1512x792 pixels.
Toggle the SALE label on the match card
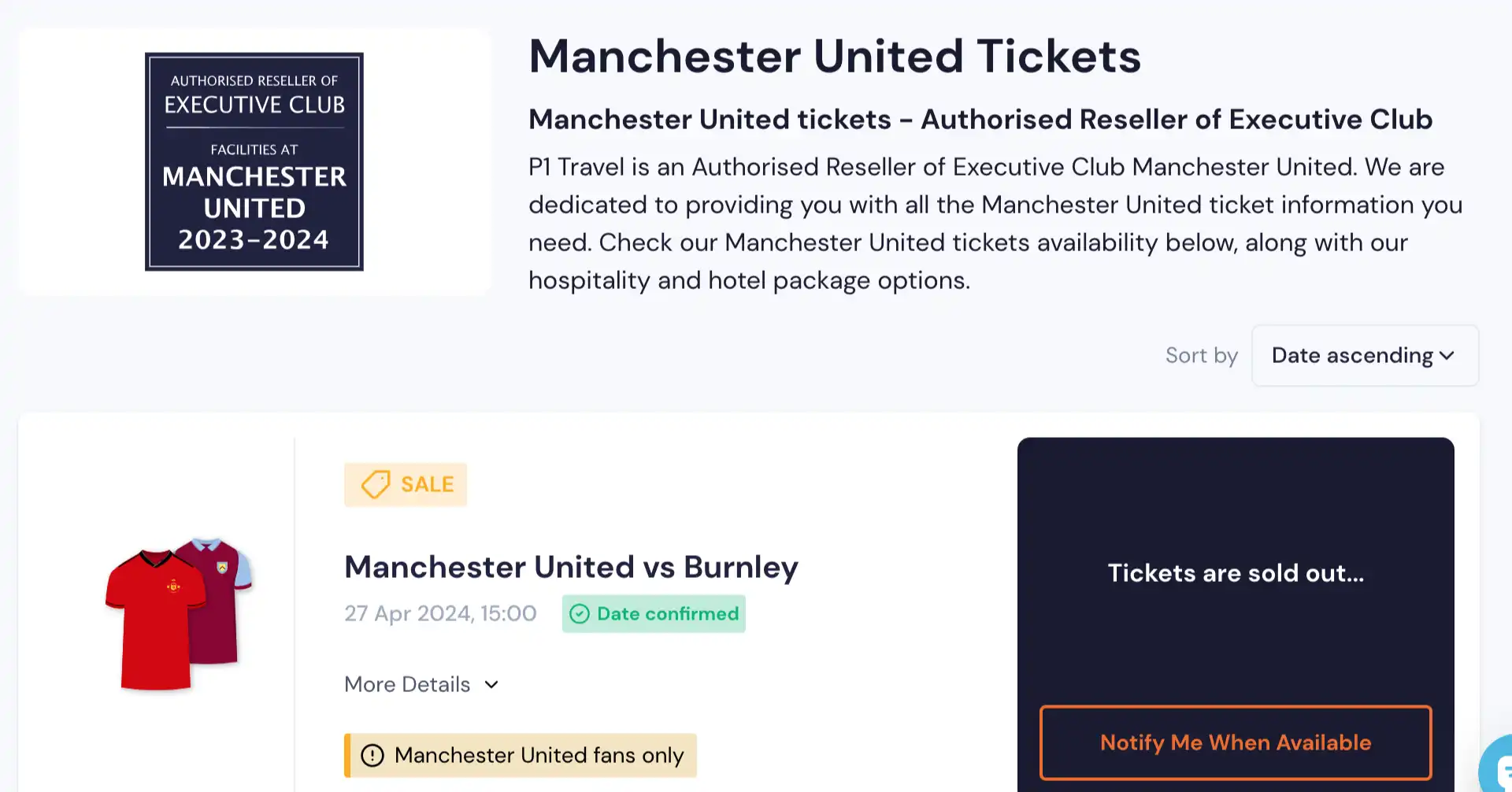pyautogui.click(x=406, y=484)
